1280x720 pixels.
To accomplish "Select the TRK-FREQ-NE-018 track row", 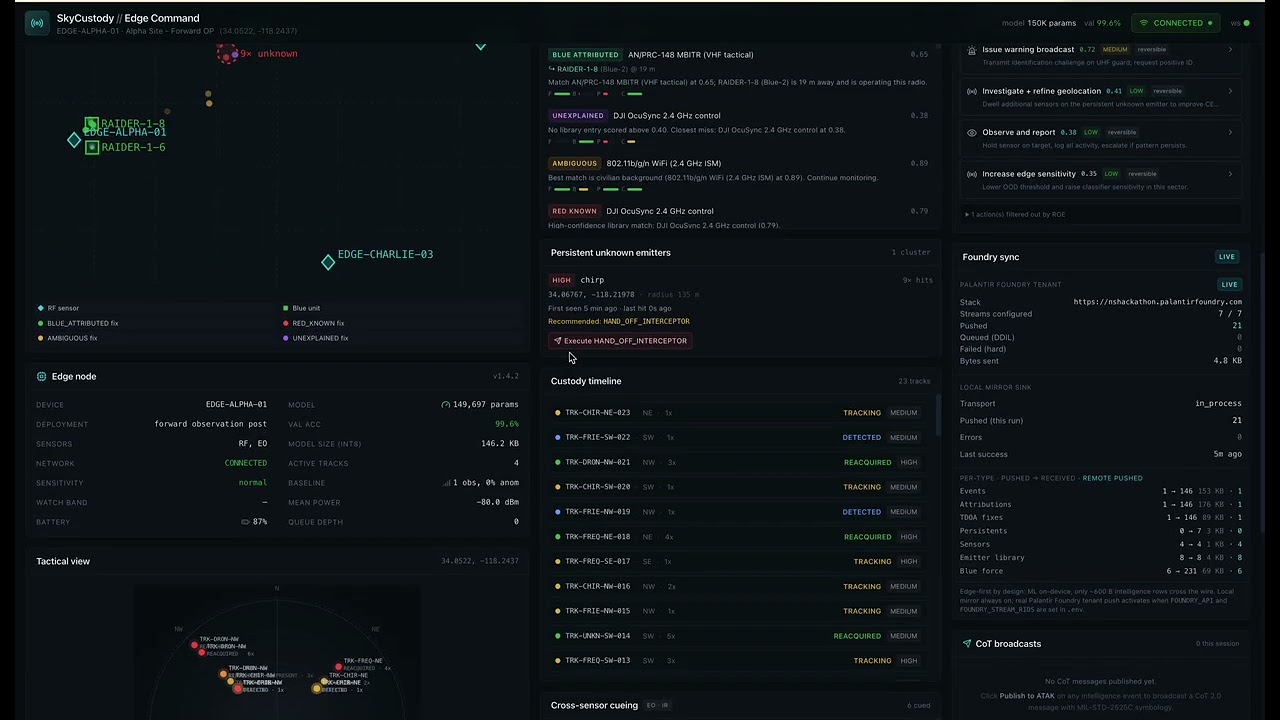I will click(x=738, y=537).
